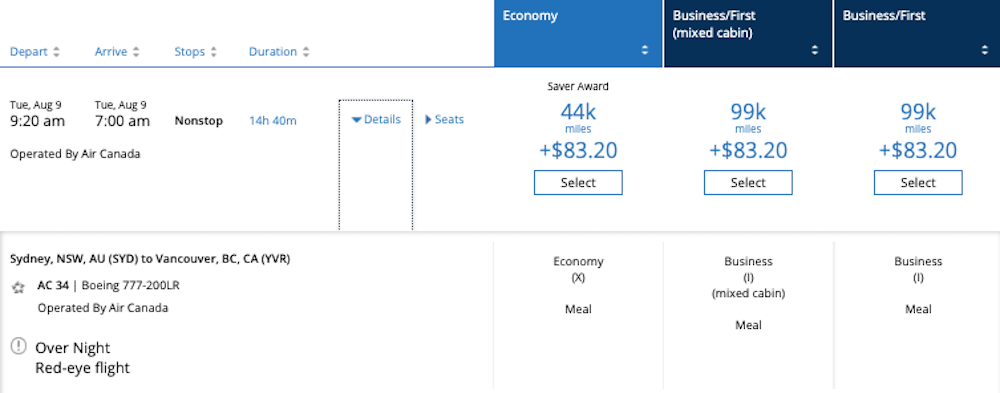Sort flights by Duration column
The image size is (1000, 393).
pyautogui.click(x=279, y=52)
